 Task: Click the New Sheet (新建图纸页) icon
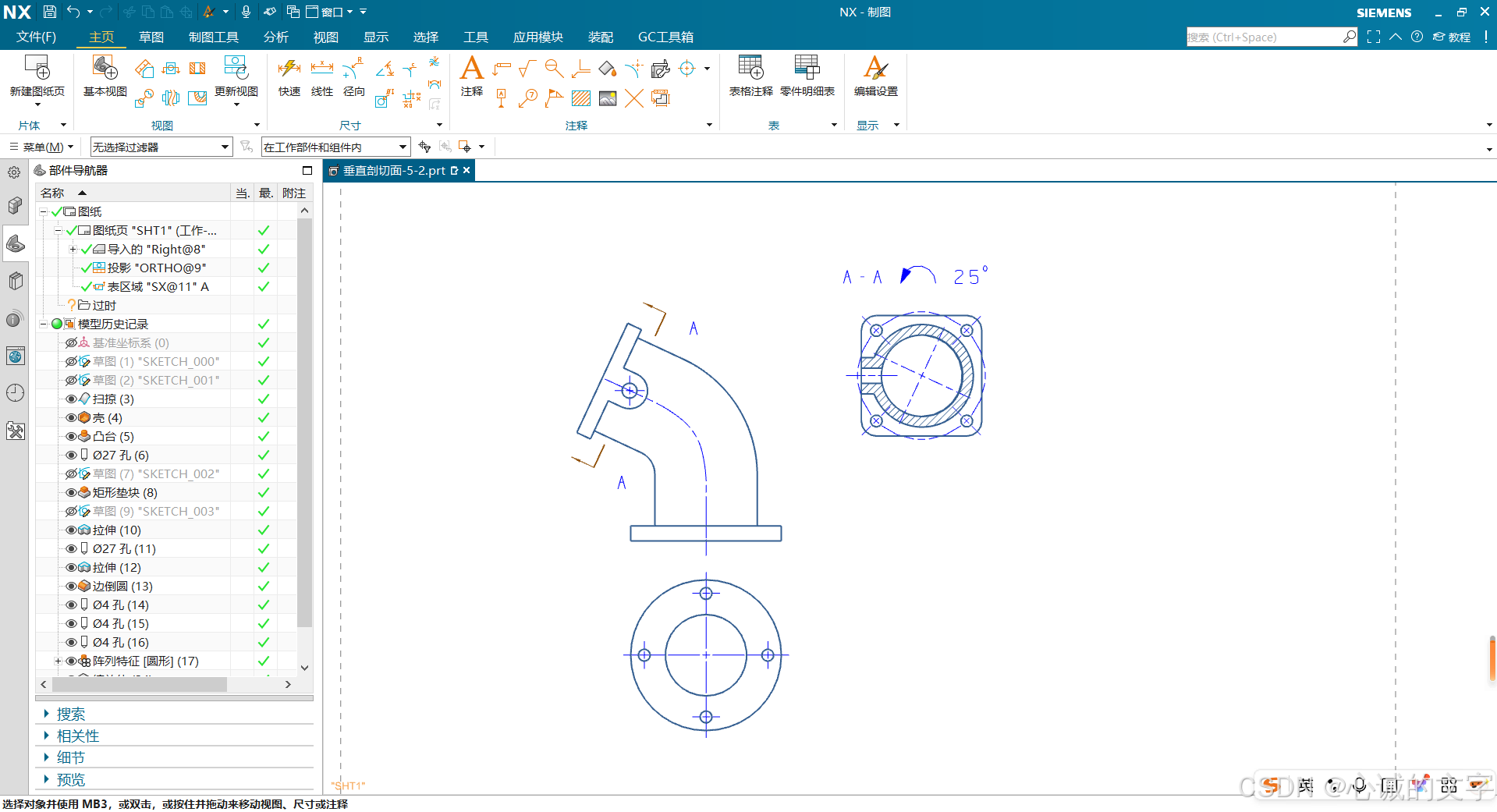click(37, 69)
